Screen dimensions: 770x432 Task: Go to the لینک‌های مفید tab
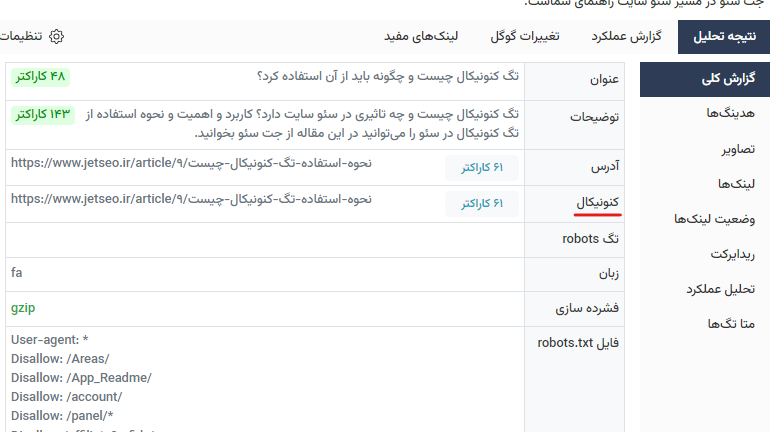421,36
